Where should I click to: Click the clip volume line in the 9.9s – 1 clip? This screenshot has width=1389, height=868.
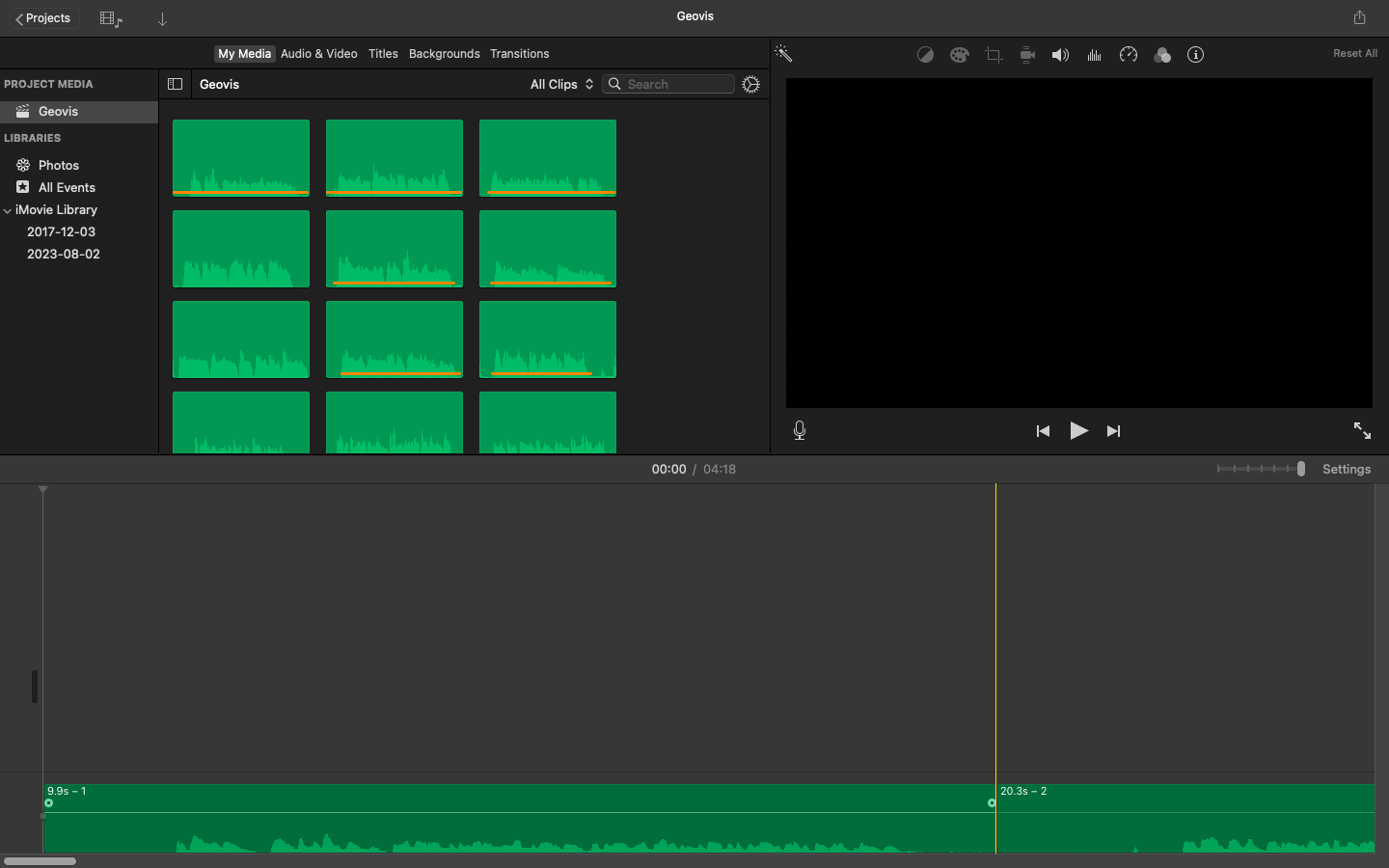click(519, 813)
